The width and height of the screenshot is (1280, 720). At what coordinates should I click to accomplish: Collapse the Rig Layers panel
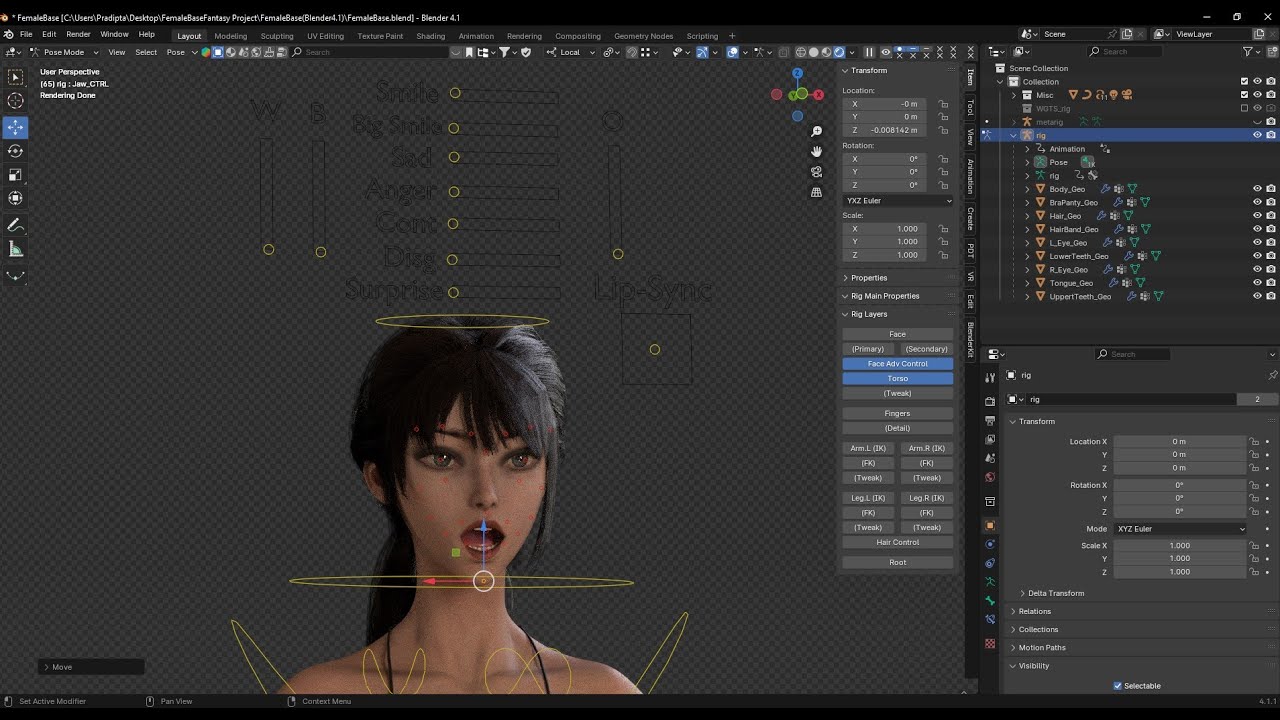click(x=868, y=314)
